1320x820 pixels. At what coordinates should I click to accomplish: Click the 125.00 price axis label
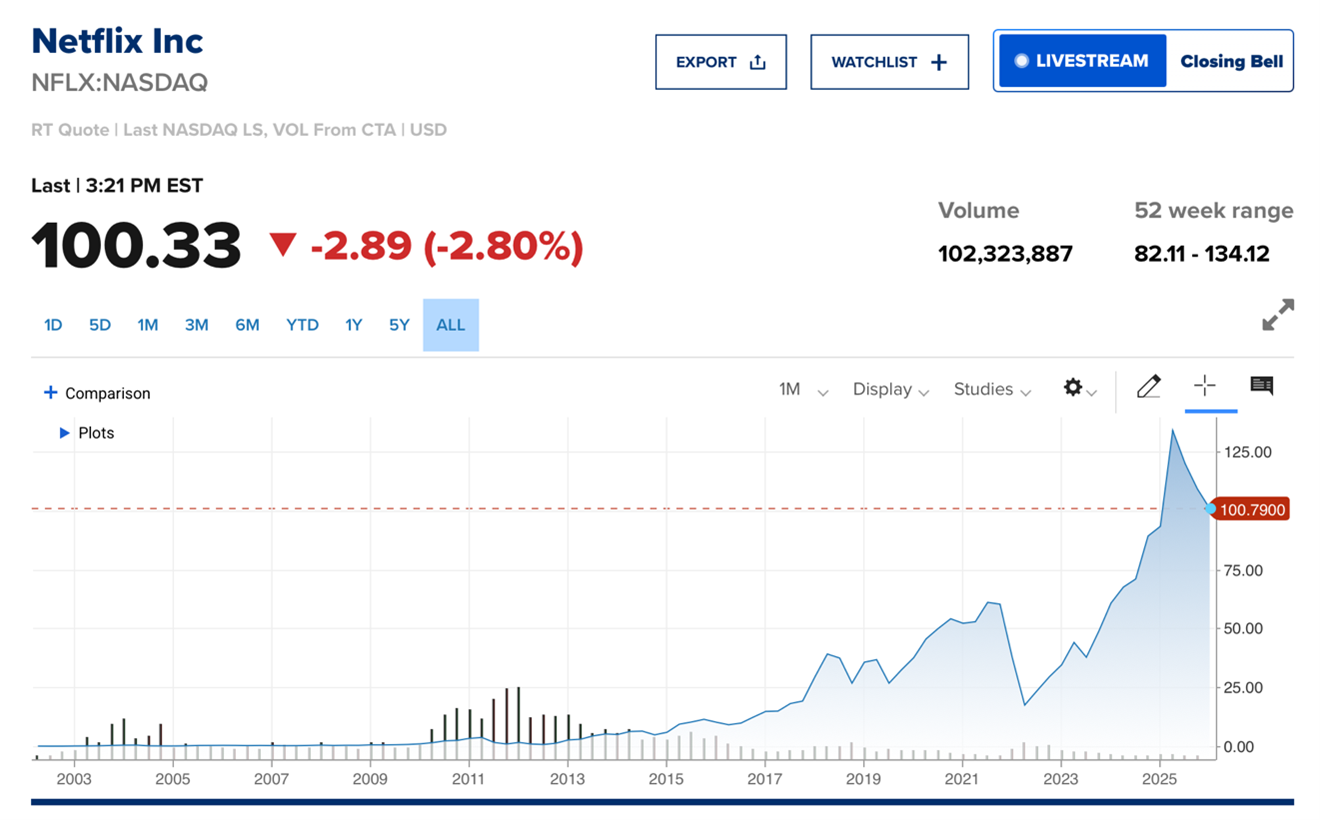pos(1248,452)
